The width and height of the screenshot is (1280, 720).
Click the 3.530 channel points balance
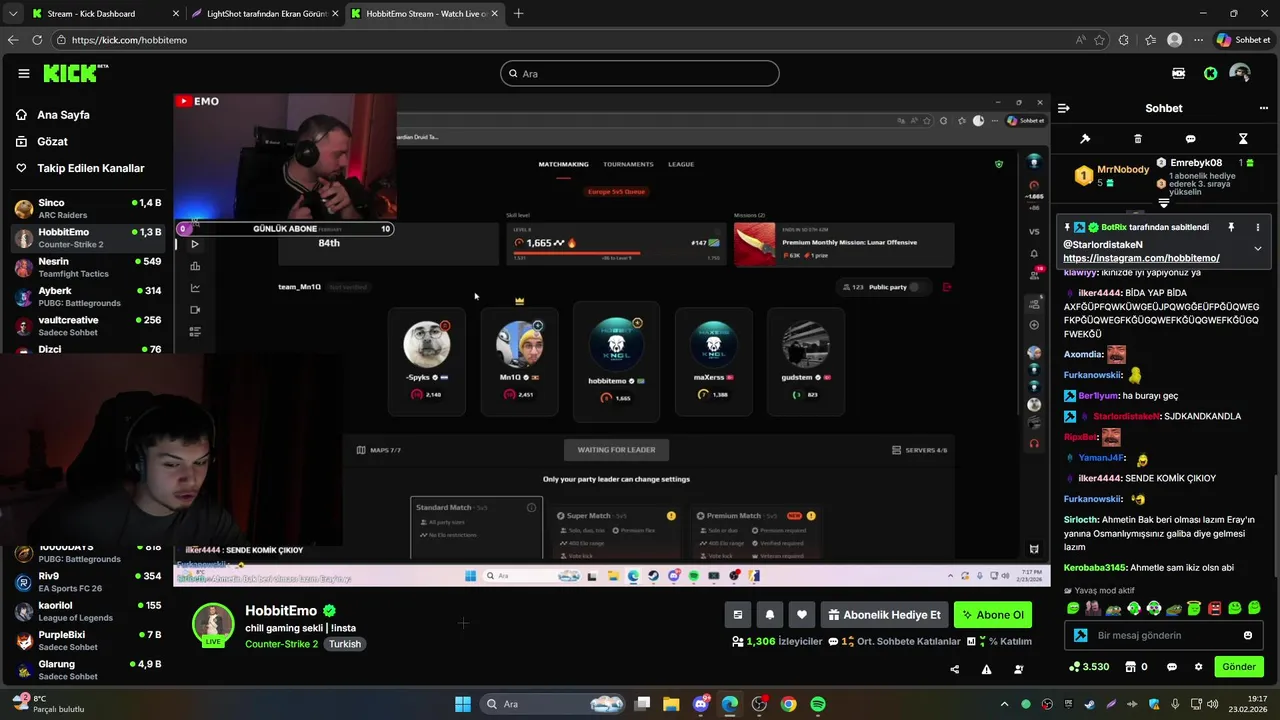coord(1089,667)
